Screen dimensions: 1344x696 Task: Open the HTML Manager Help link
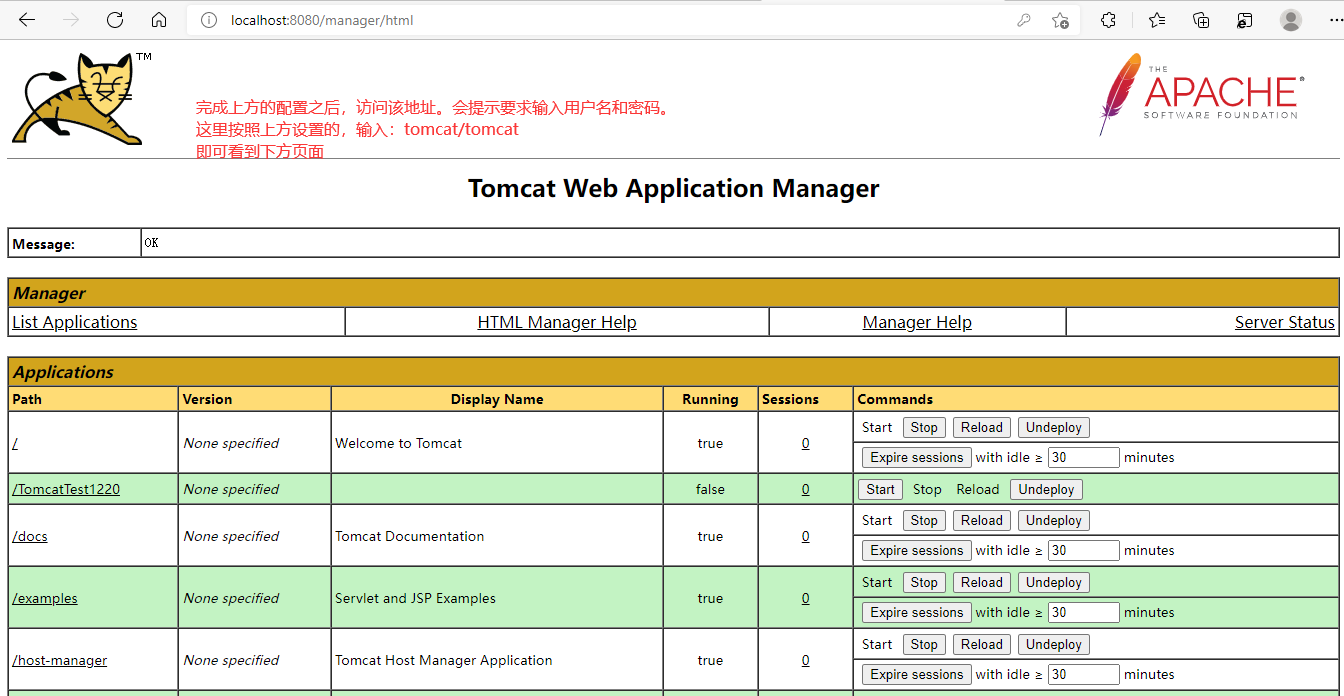click(557, 322)
